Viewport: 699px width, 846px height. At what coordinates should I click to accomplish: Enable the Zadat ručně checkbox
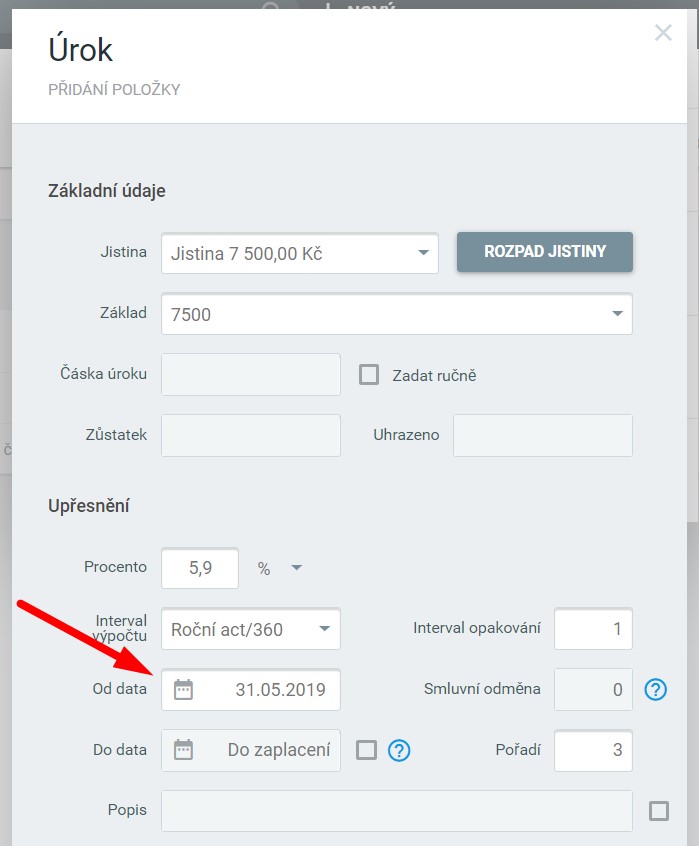369,375
